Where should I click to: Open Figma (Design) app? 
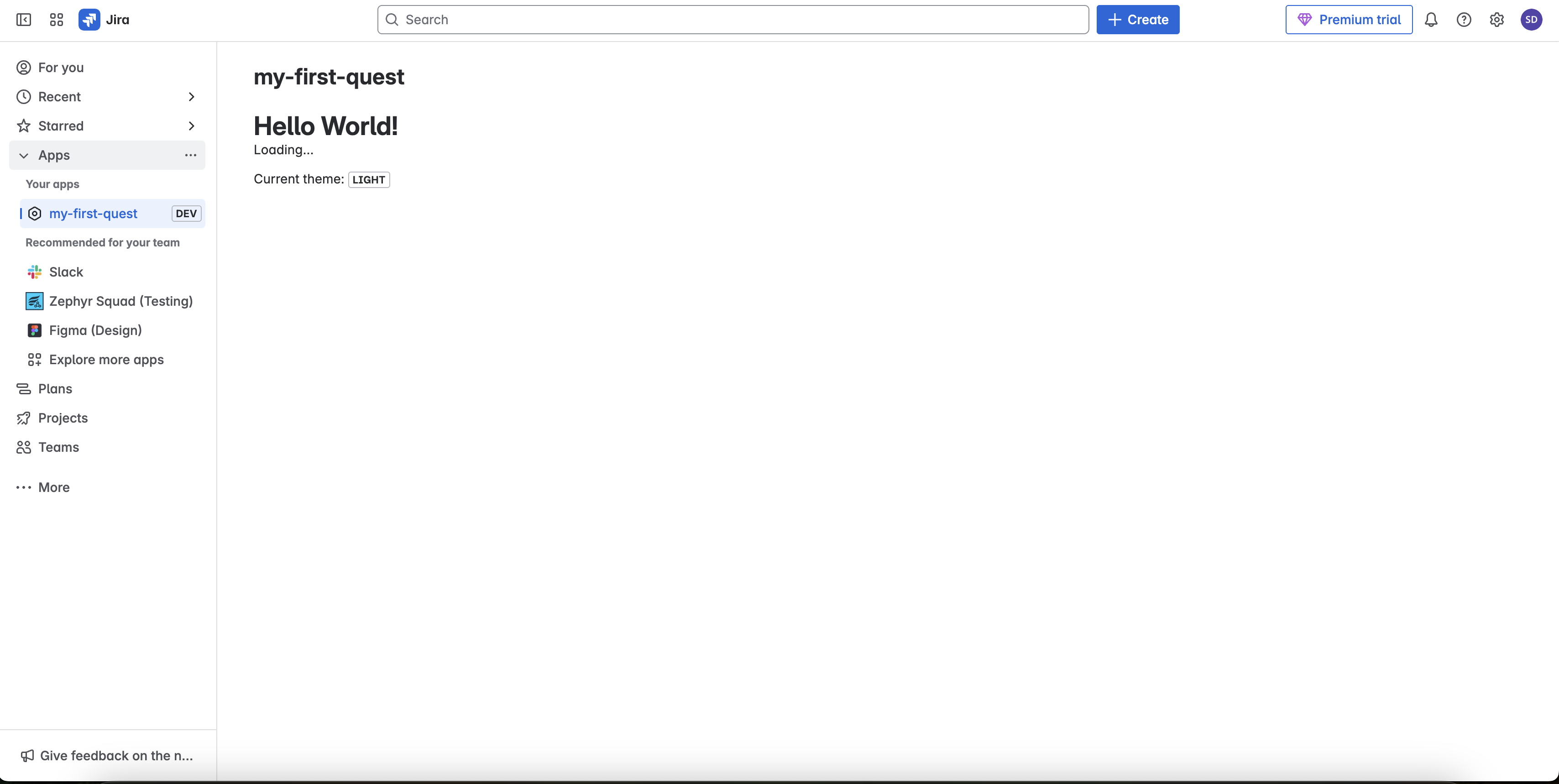(x=95, y=330)
